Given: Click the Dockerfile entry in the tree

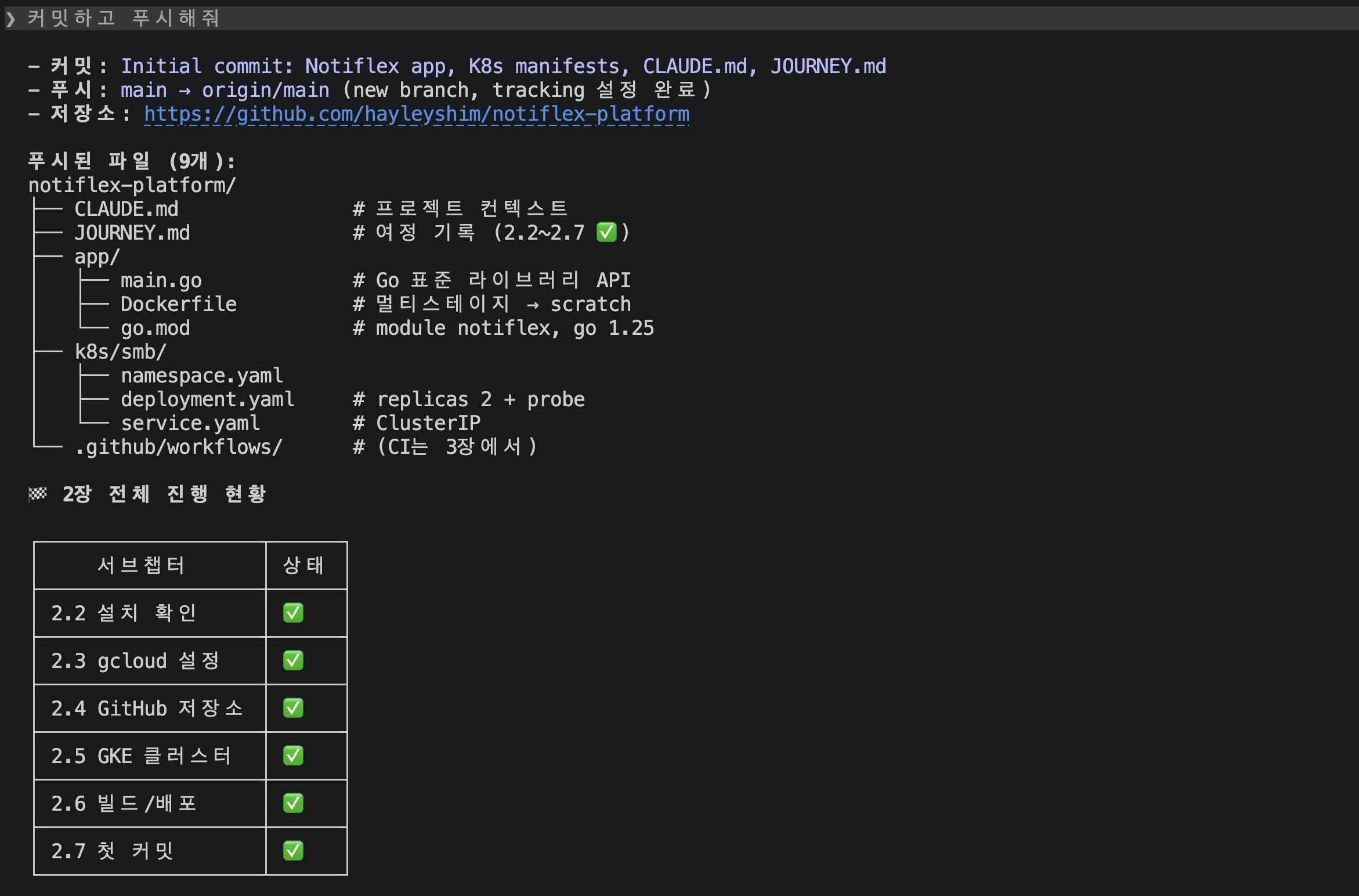Looking at the screenshot, I should coord(179,304).
